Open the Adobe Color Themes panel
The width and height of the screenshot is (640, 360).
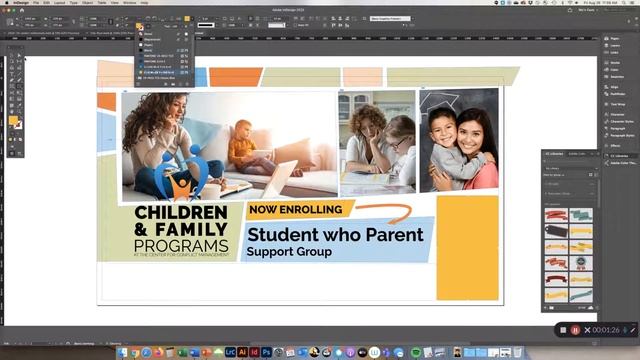(622, 163)
